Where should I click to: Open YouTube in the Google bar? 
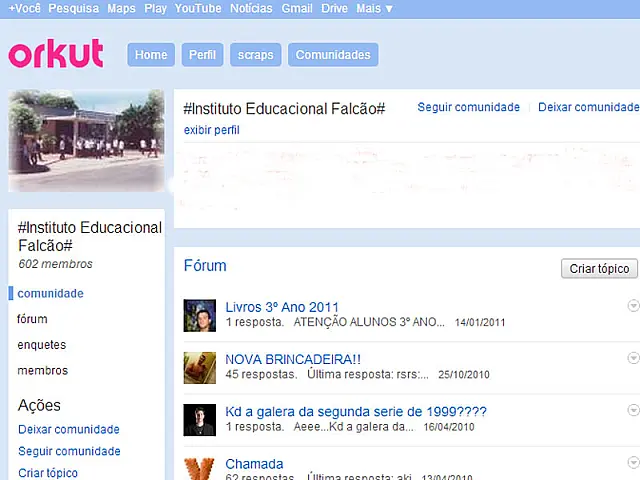198,8
